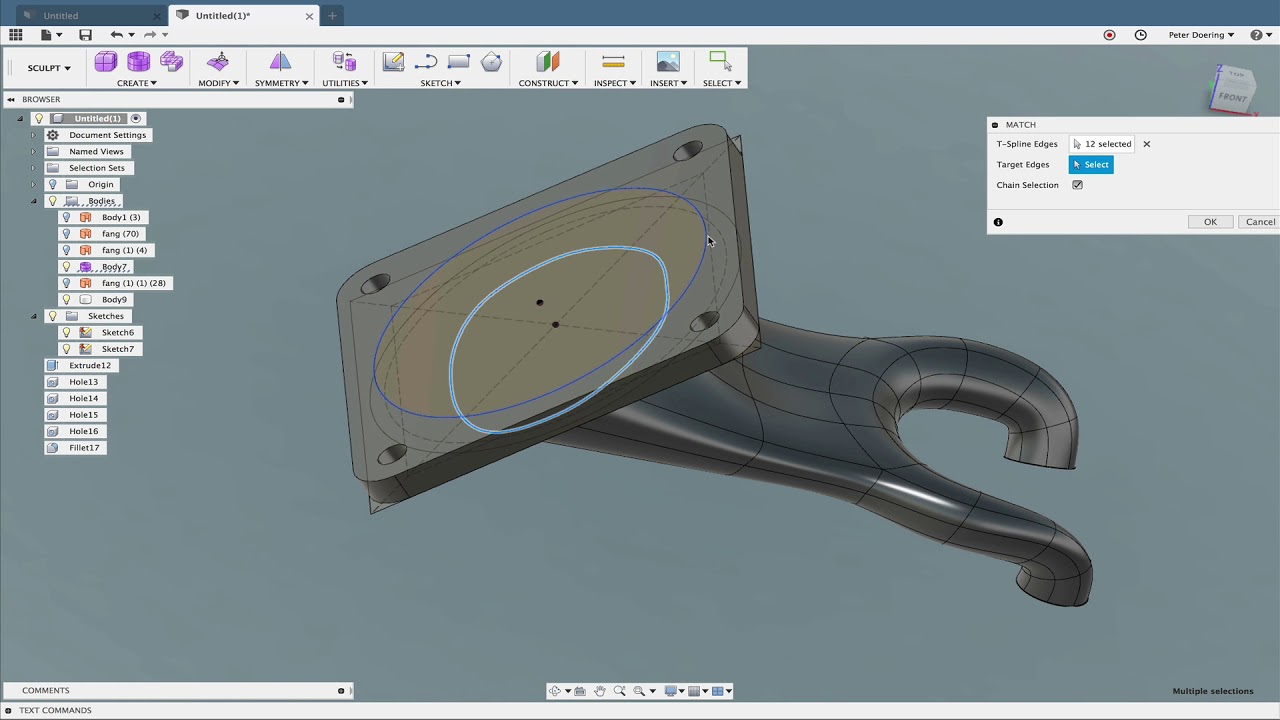The height and width of the screenshot is (720, 1280).
Task: Uncheck the Chain Selection checkbox
Action: pos(1077,185)
